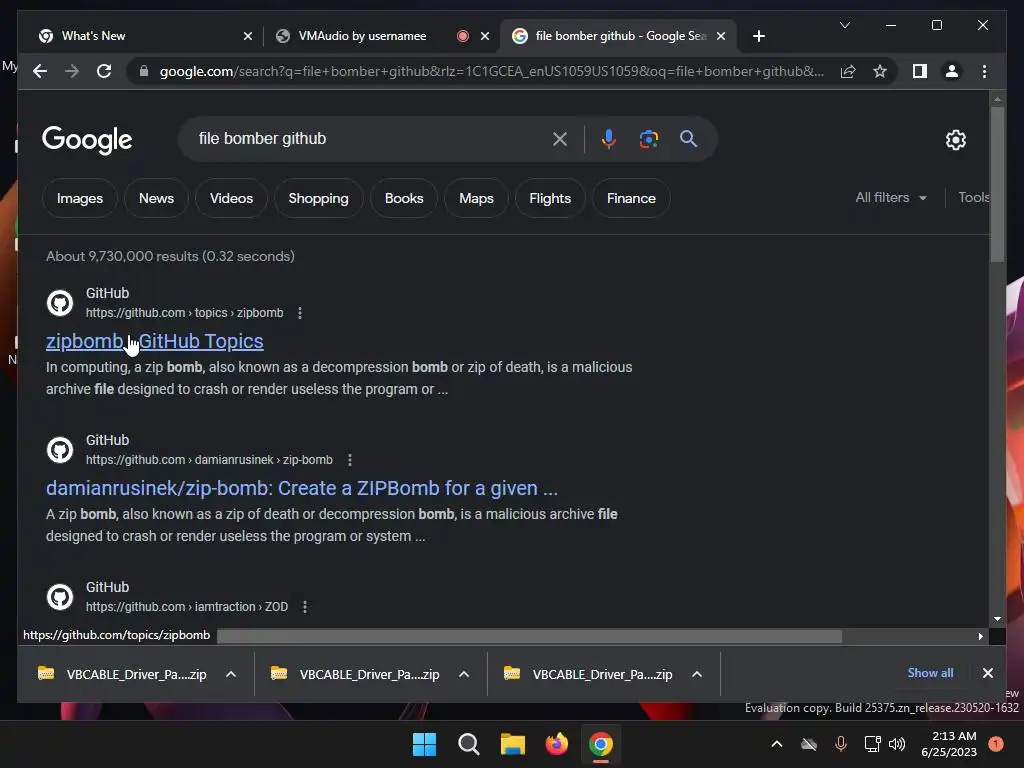1024x768 pixels.
Task: Submit search with magnifier icon
Action: point(688,138)
